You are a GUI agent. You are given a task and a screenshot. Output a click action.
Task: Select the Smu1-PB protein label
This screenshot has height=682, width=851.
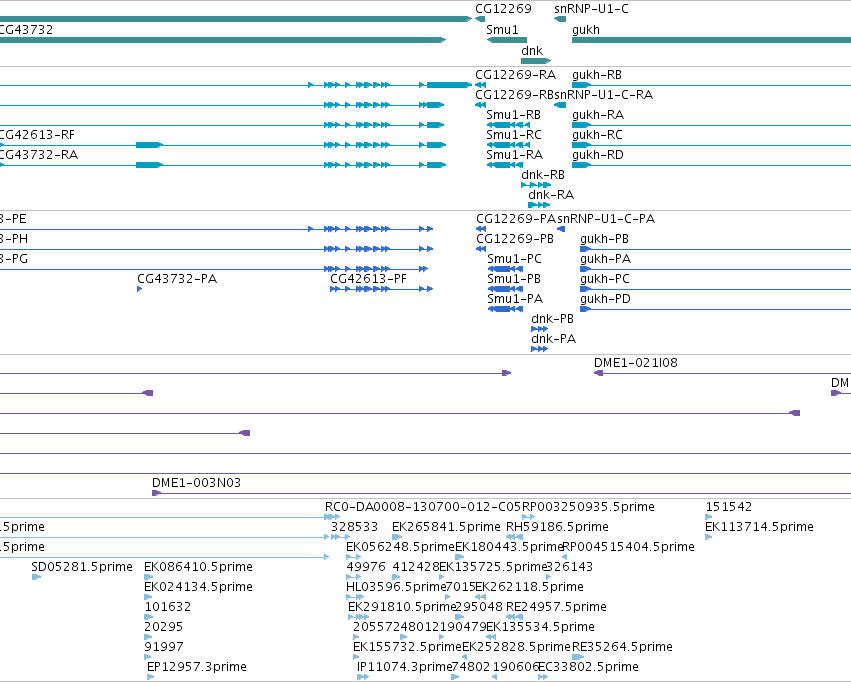coord(514,279)
